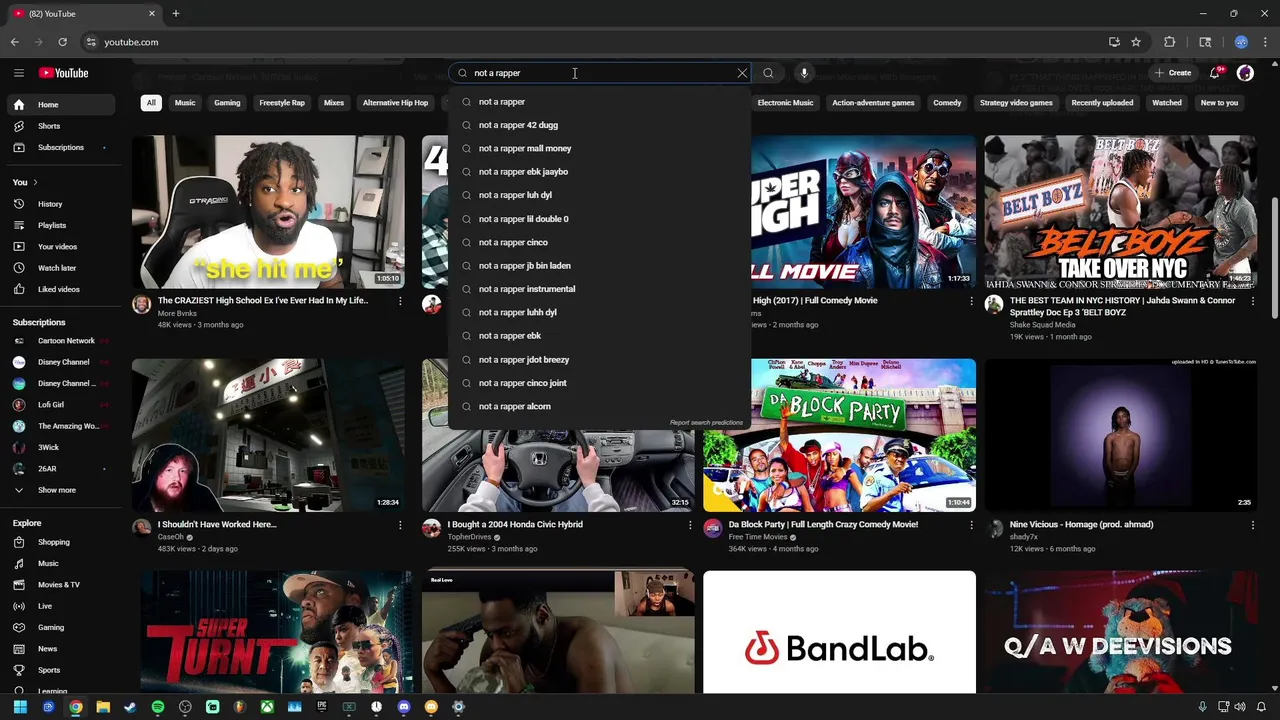
Task: Click the YouTube page scrollbar
Action: [1274, 260]
